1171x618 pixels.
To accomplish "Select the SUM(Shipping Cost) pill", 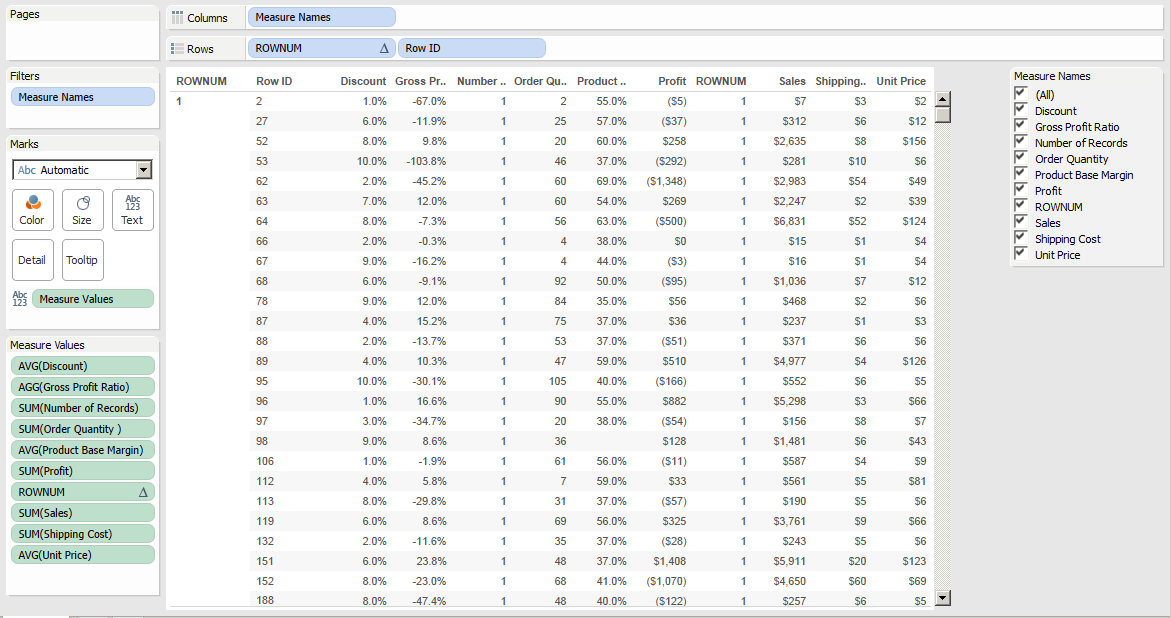I will [x=83, y=534].
